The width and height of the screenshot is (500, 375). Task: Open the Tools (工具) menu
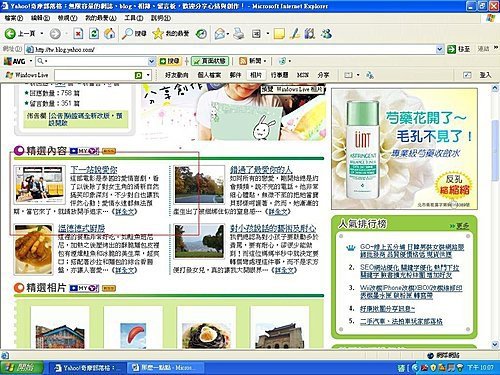pyautogui.click(x=134, y=18)
